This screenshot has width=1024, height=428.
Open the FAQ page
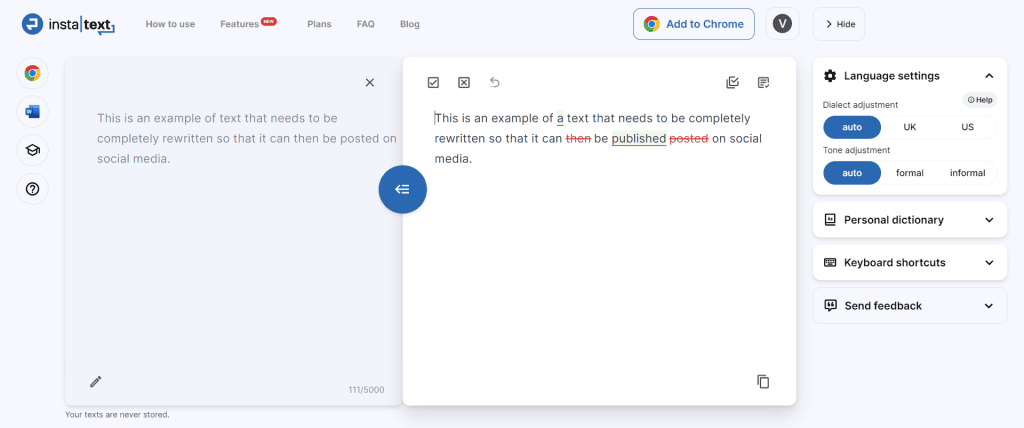[x=366, y=24]
